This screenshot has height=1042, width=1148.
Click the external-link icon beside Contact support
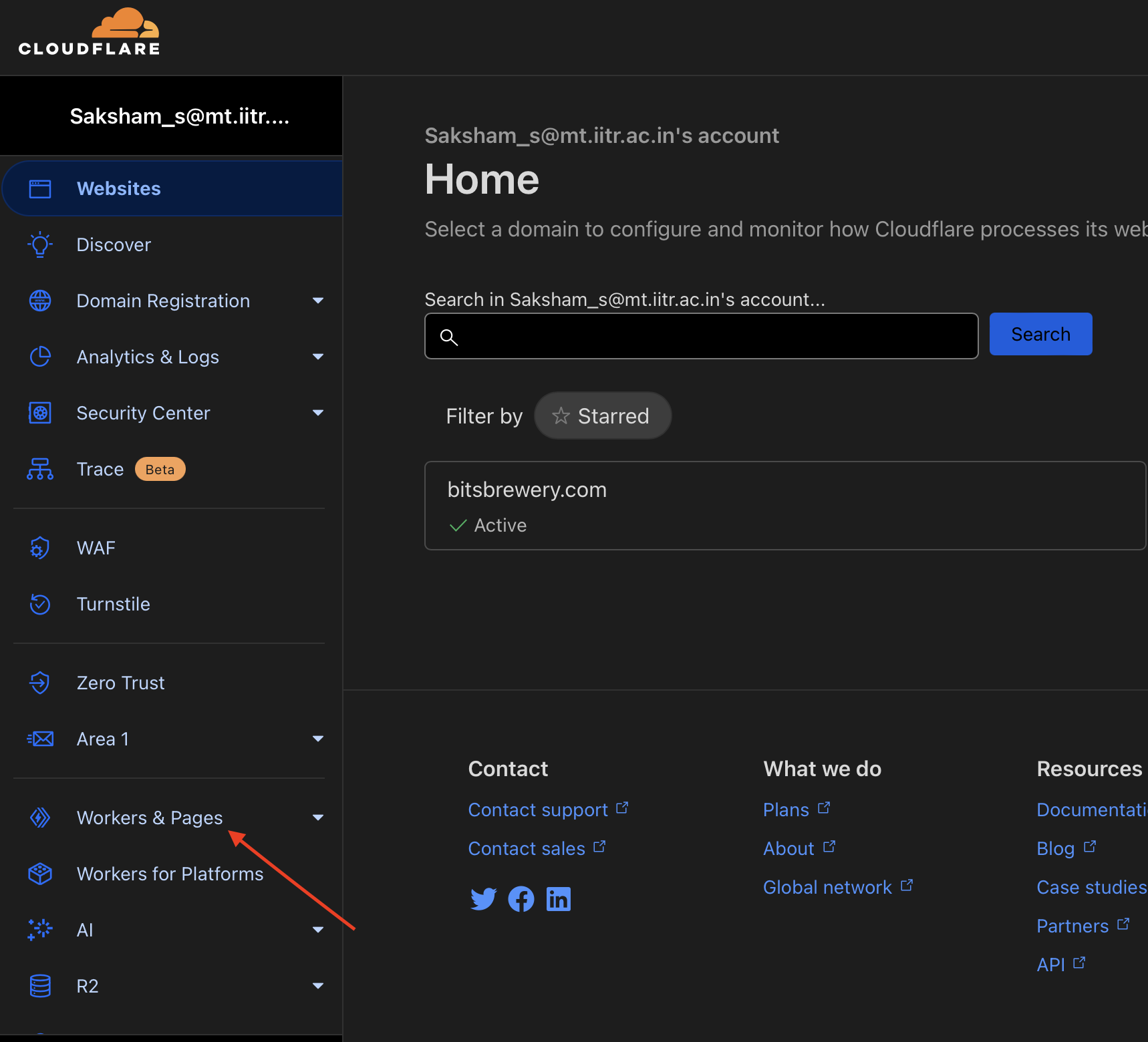pos(622,808)
